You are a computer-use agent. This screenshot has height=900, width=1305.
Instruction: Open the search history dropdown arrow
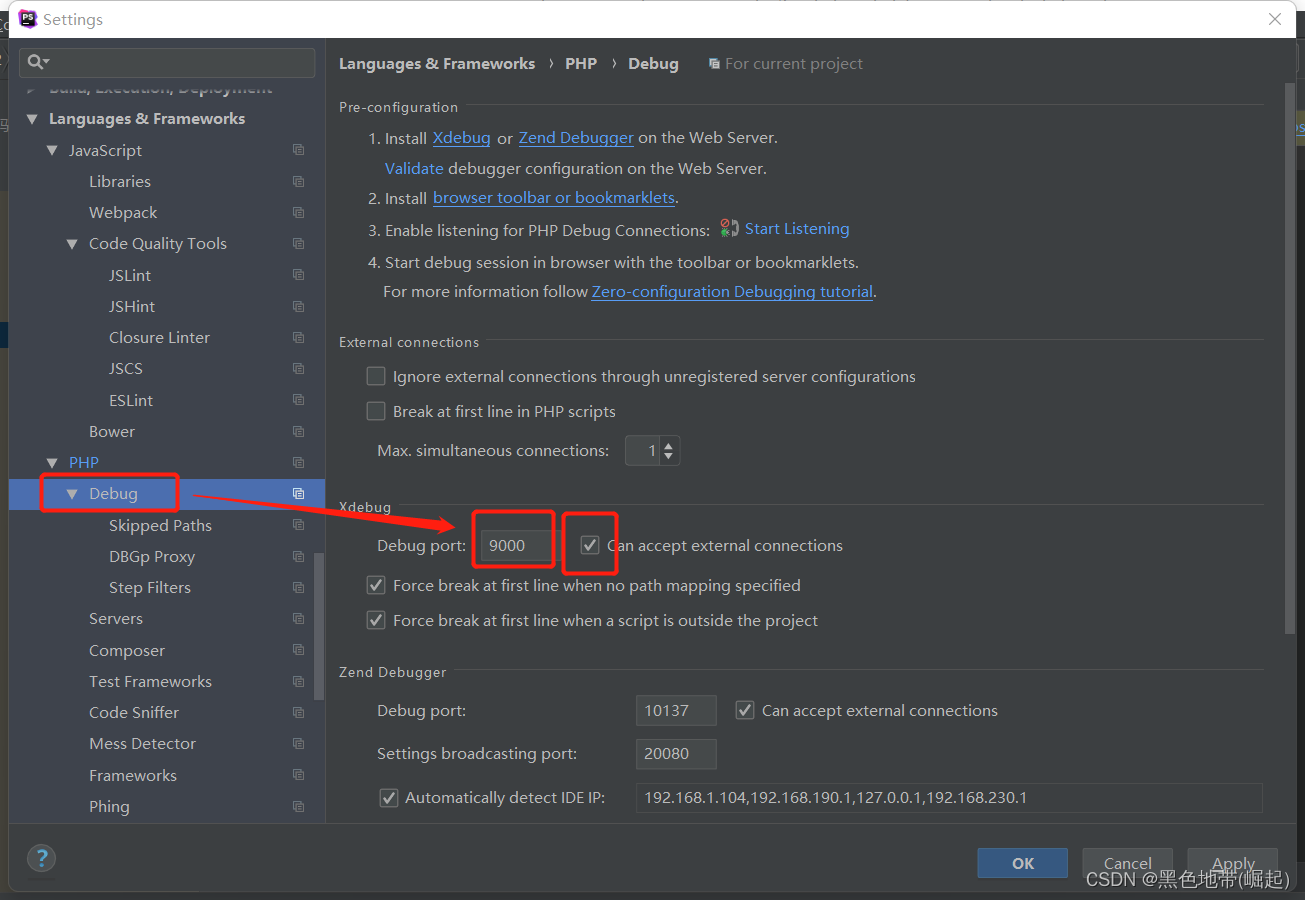click(x=46, y=63)
